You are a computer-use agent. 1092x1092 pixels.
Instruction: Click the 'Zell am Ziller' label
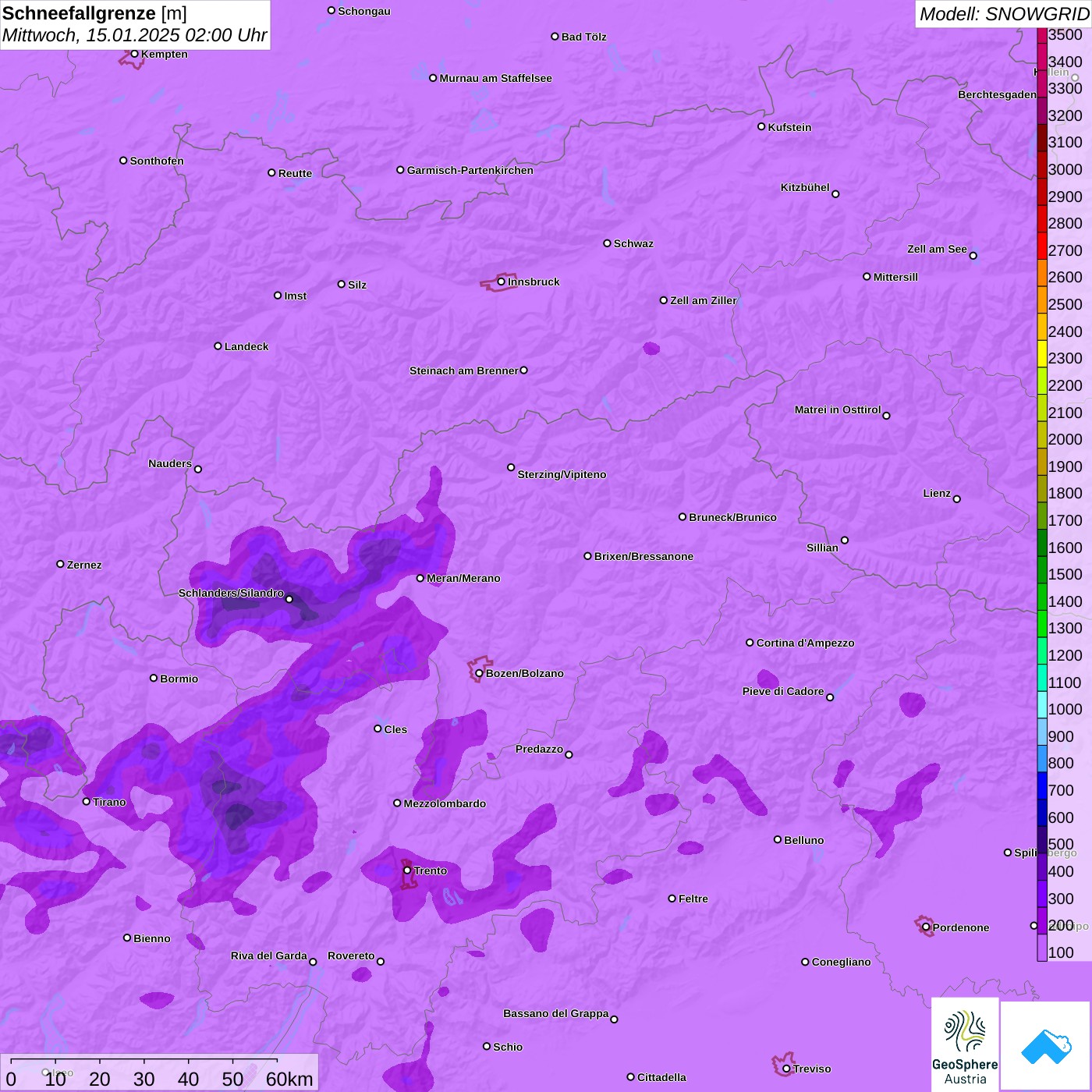(x=704, y=300)
